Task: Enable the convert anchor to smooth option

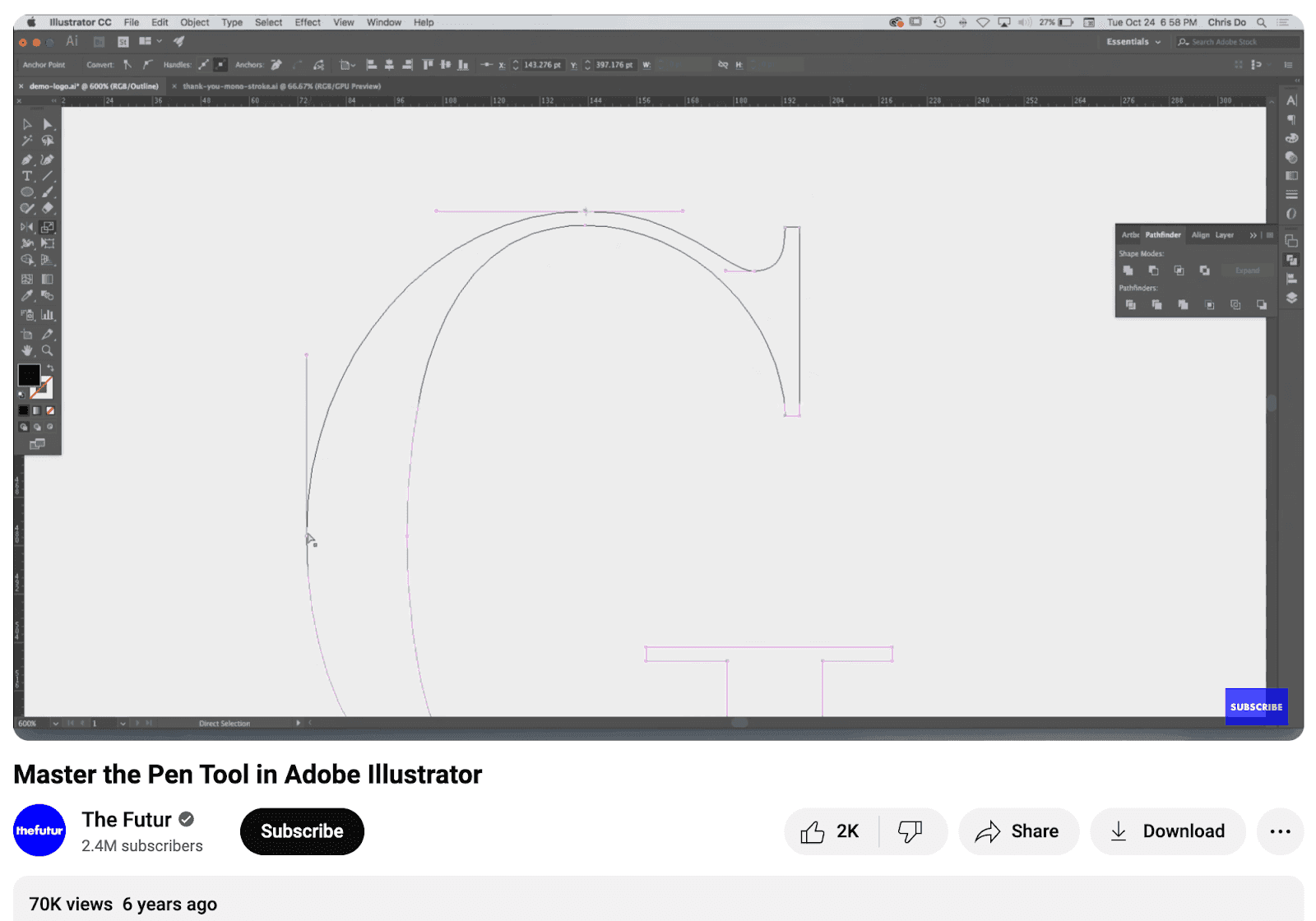Action: pos(149,64)
